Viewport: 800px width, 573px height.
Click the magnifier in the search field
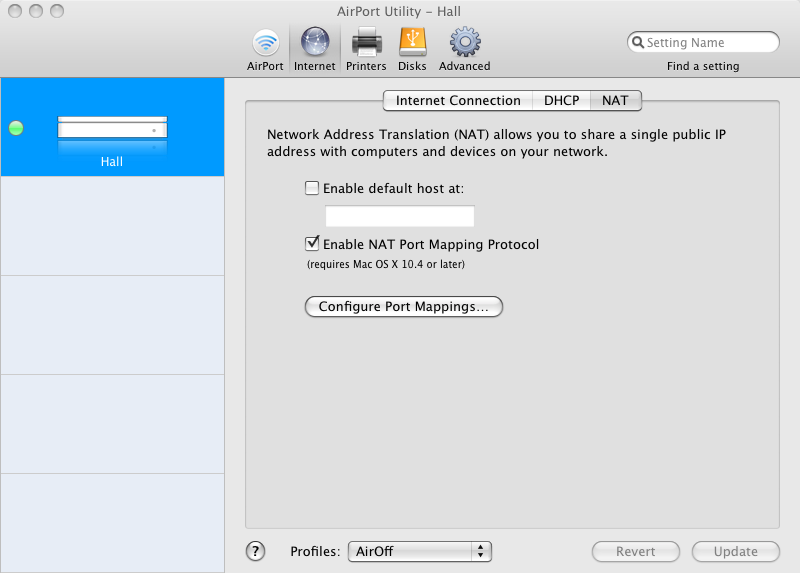click(638, 42)
